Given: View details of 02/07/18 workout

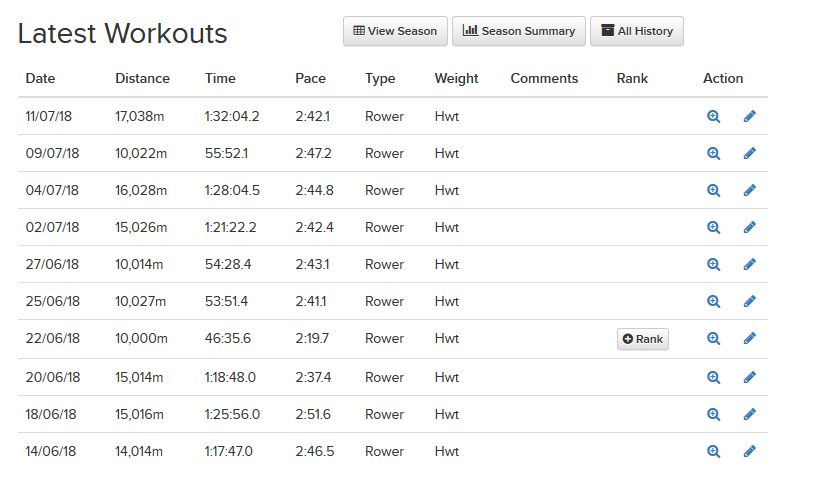Looking at the screenshot, I should pos(713,228).
